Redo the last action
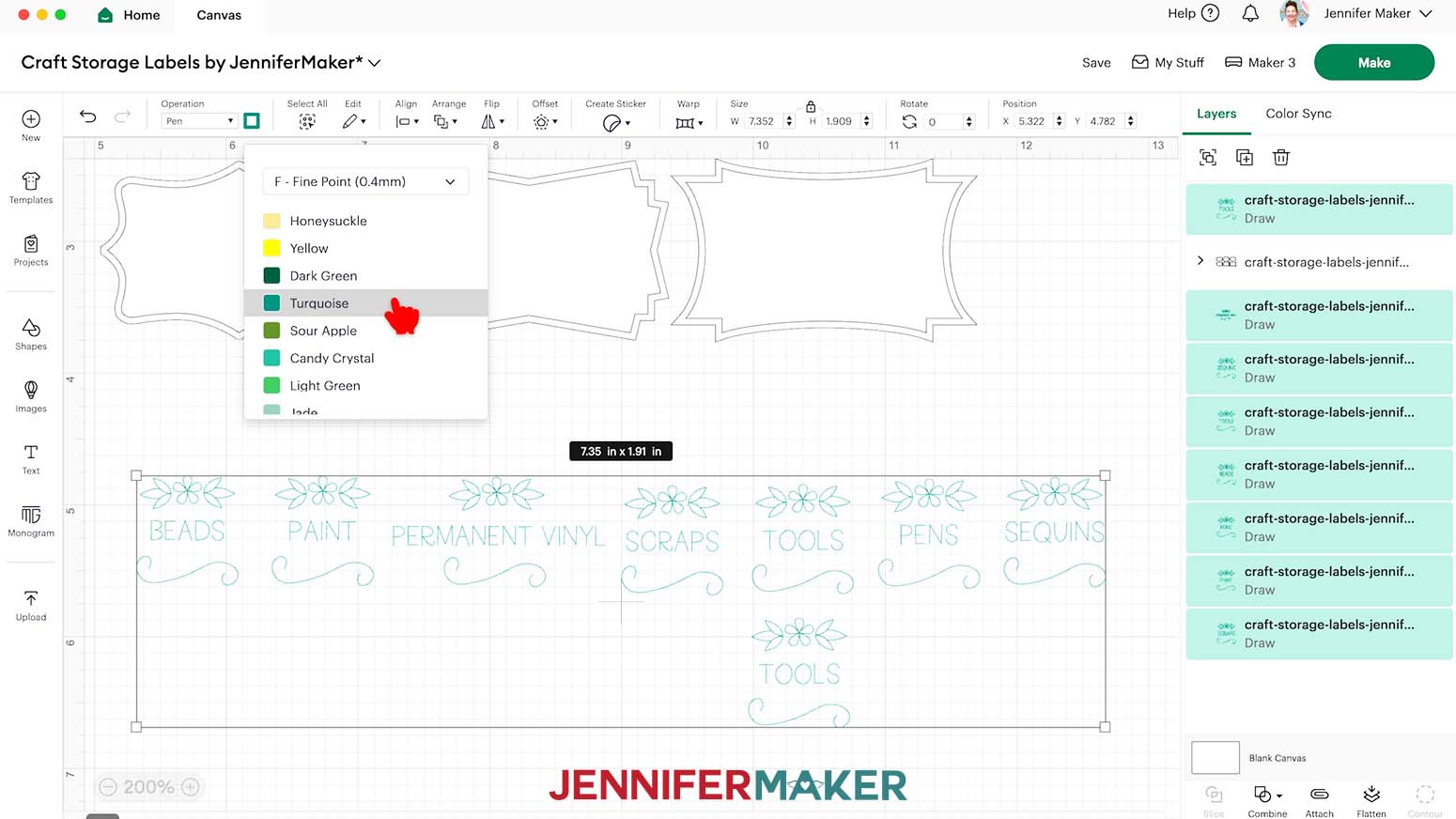Screen dimensions: 1456x819 click(x=122, y=116)
